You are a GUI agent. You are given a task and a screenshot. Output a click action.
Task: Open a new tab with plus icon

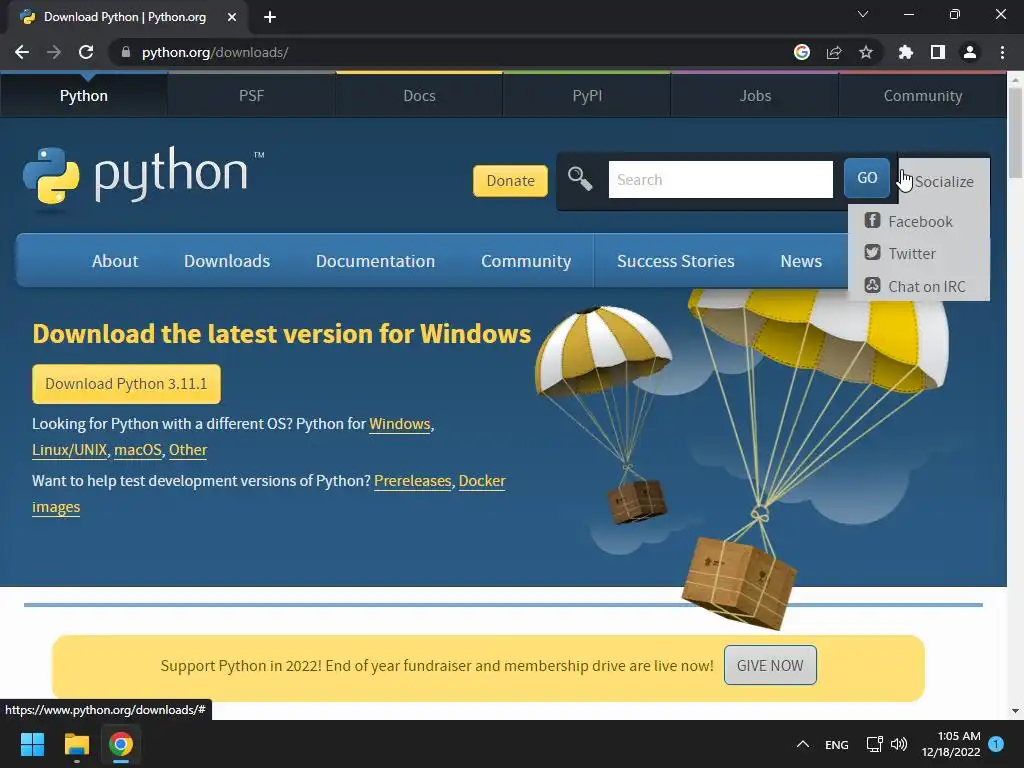point(270,17)
